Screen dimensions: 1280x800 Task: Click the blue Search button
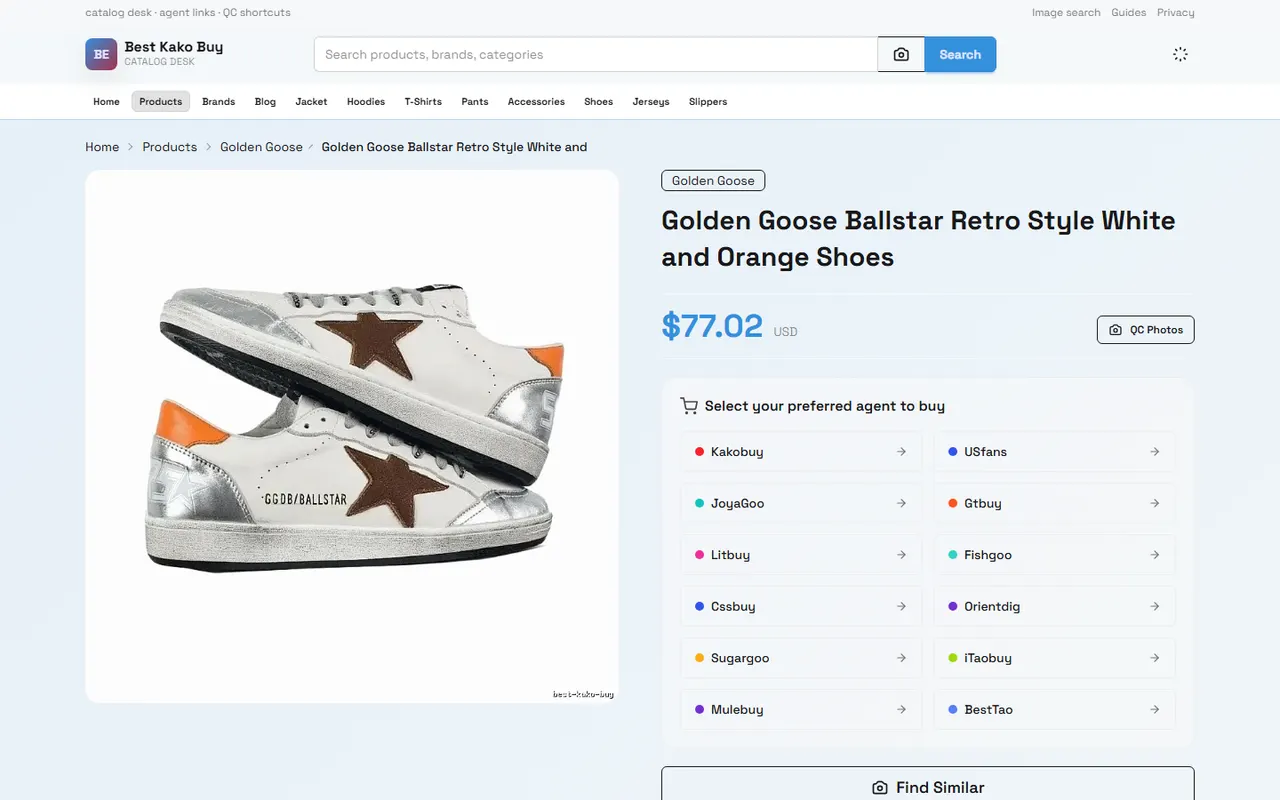(x=960, y=55)
